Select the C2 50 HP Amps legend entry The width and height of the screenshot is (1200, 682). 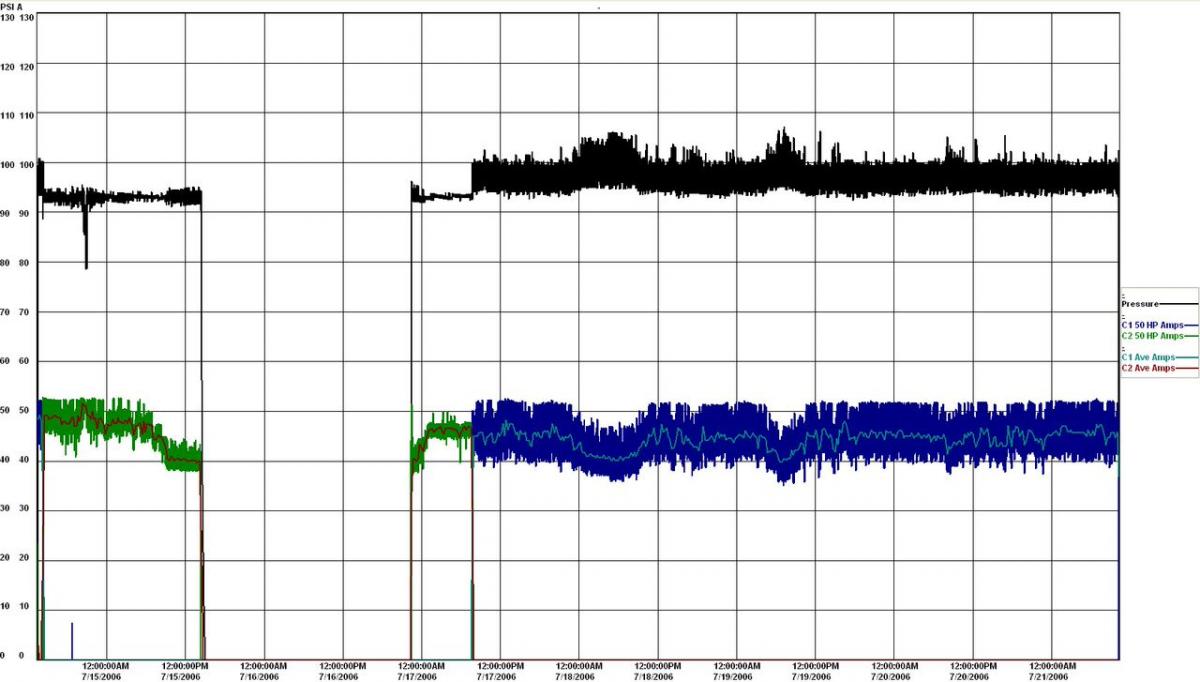point(1159,336)
